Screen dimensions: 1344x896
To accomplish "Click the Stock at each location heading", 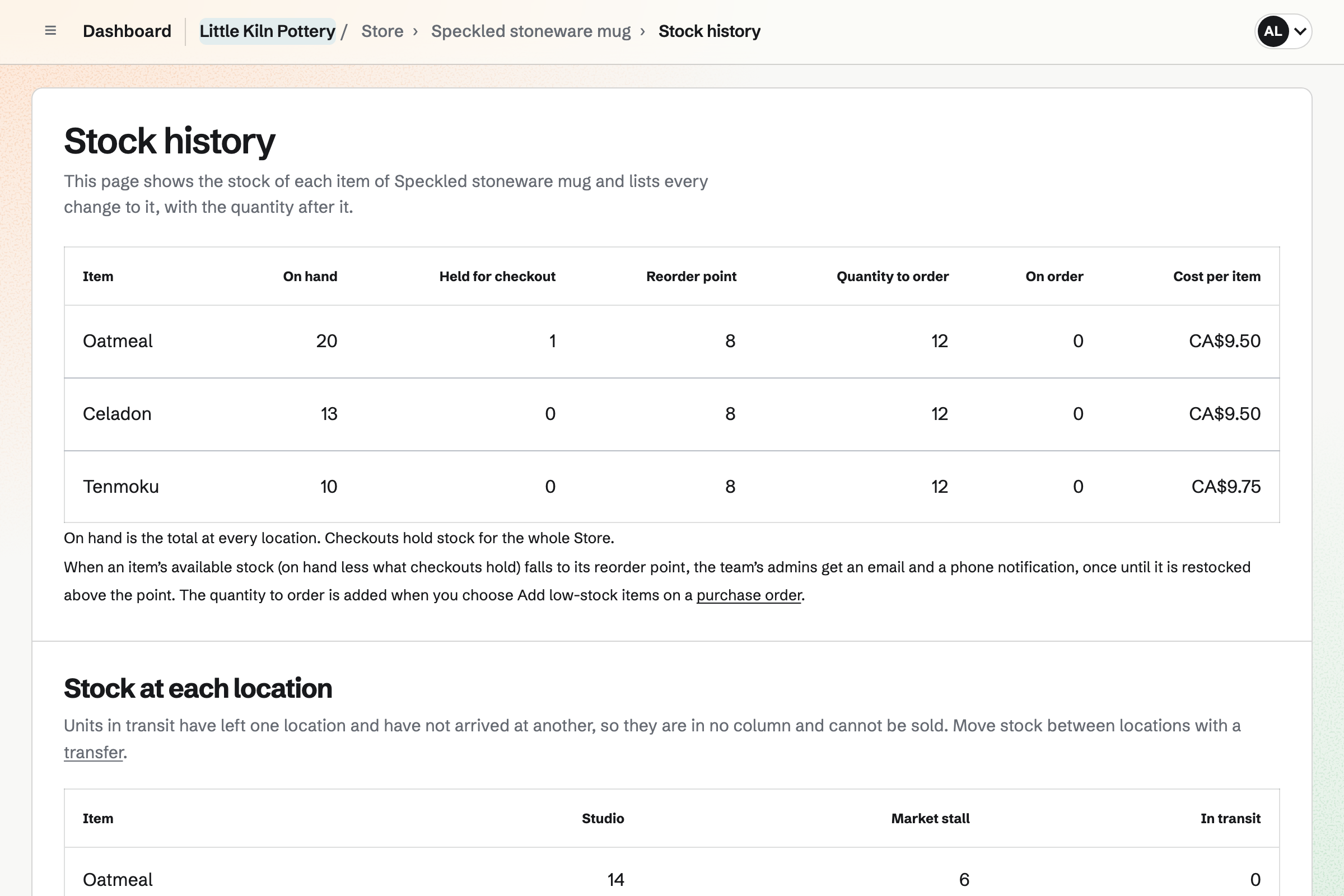I will pos(198,689).
